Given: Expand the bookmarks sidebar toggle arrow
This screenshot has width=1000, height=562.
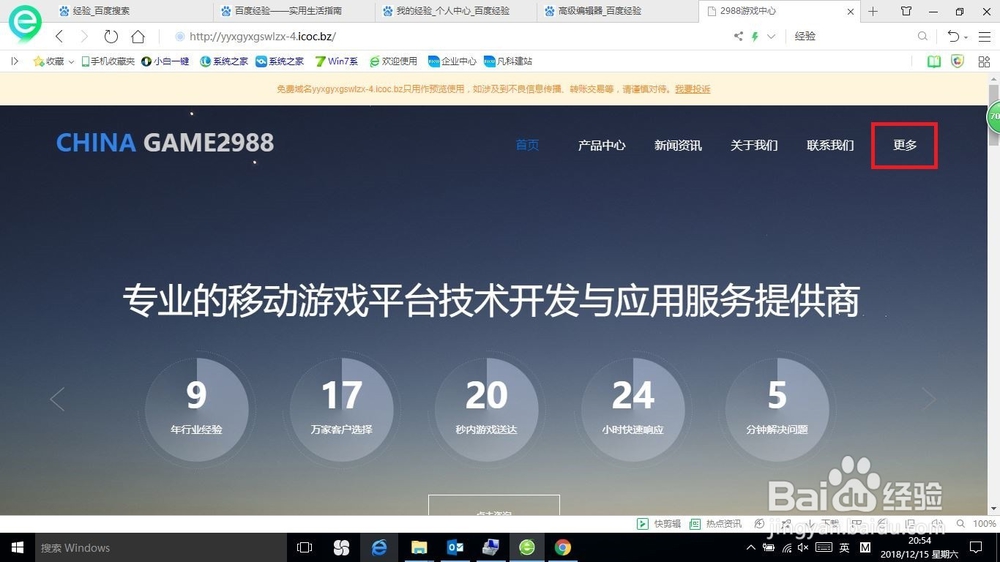Looking at the screenshot, I should pos(15,61).
